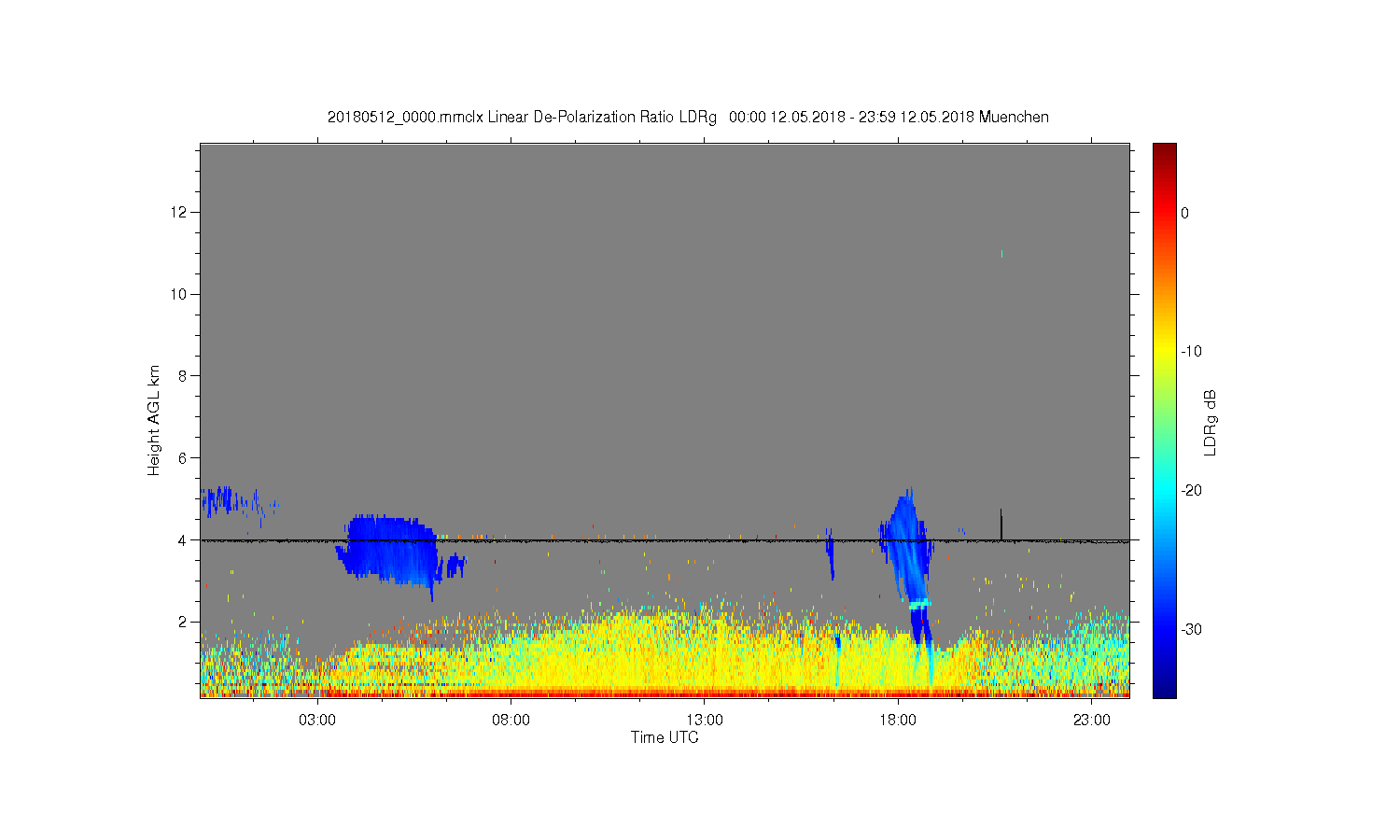Click the 03:00 time tick label
The image size is (1400, 840).
(317, 721)
